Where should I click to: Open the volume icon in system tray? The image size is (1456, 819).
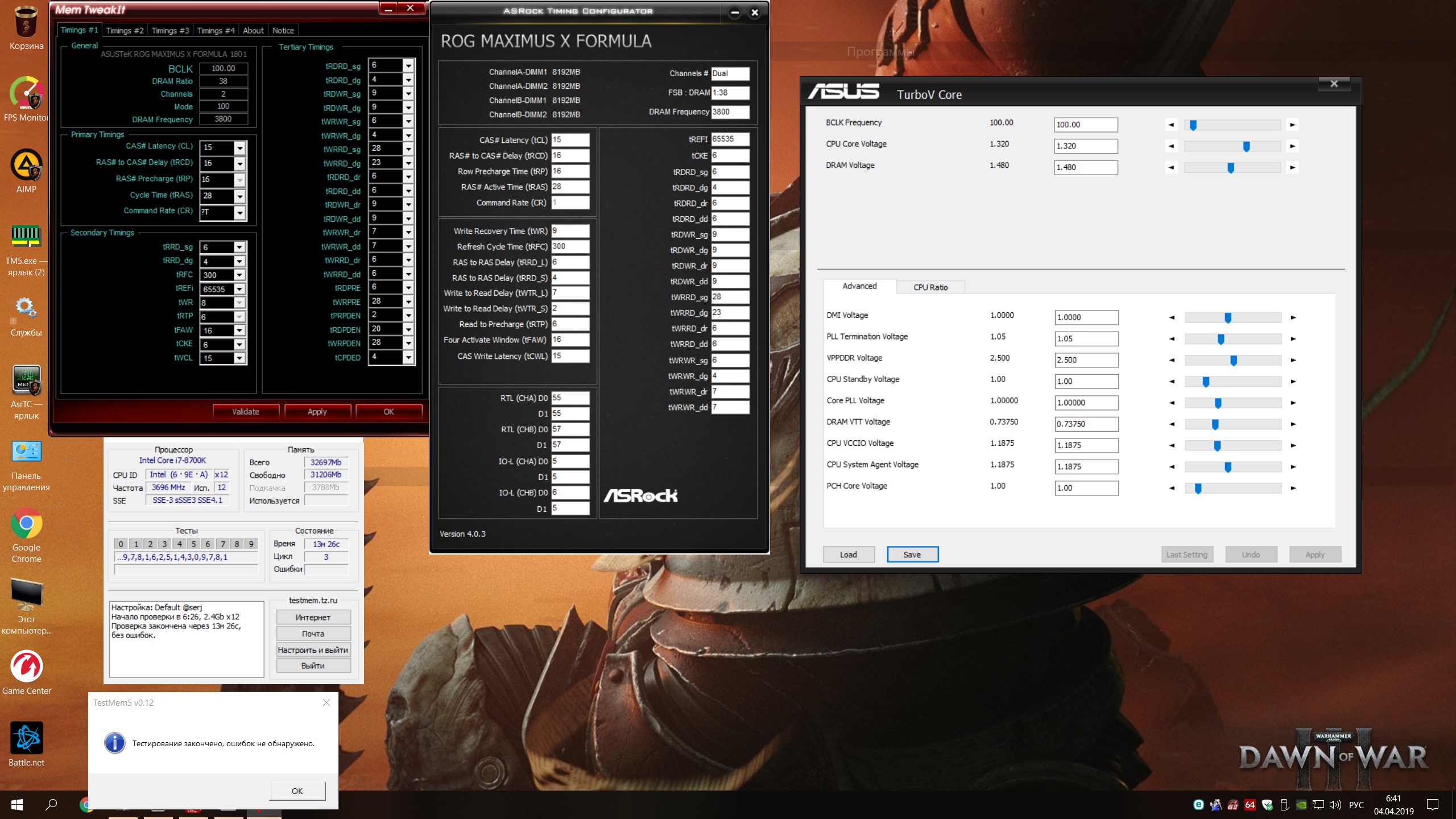(1335, 805)
